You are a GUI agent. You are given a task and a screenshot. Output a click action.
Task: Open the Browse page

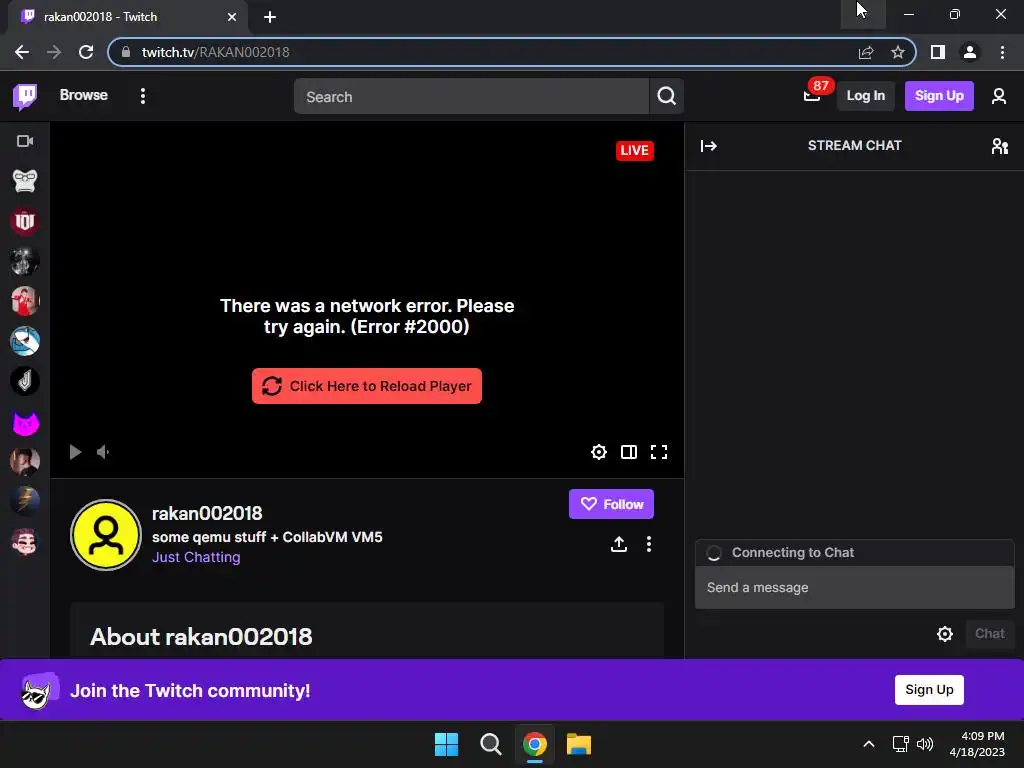click(x=84, y=95)
